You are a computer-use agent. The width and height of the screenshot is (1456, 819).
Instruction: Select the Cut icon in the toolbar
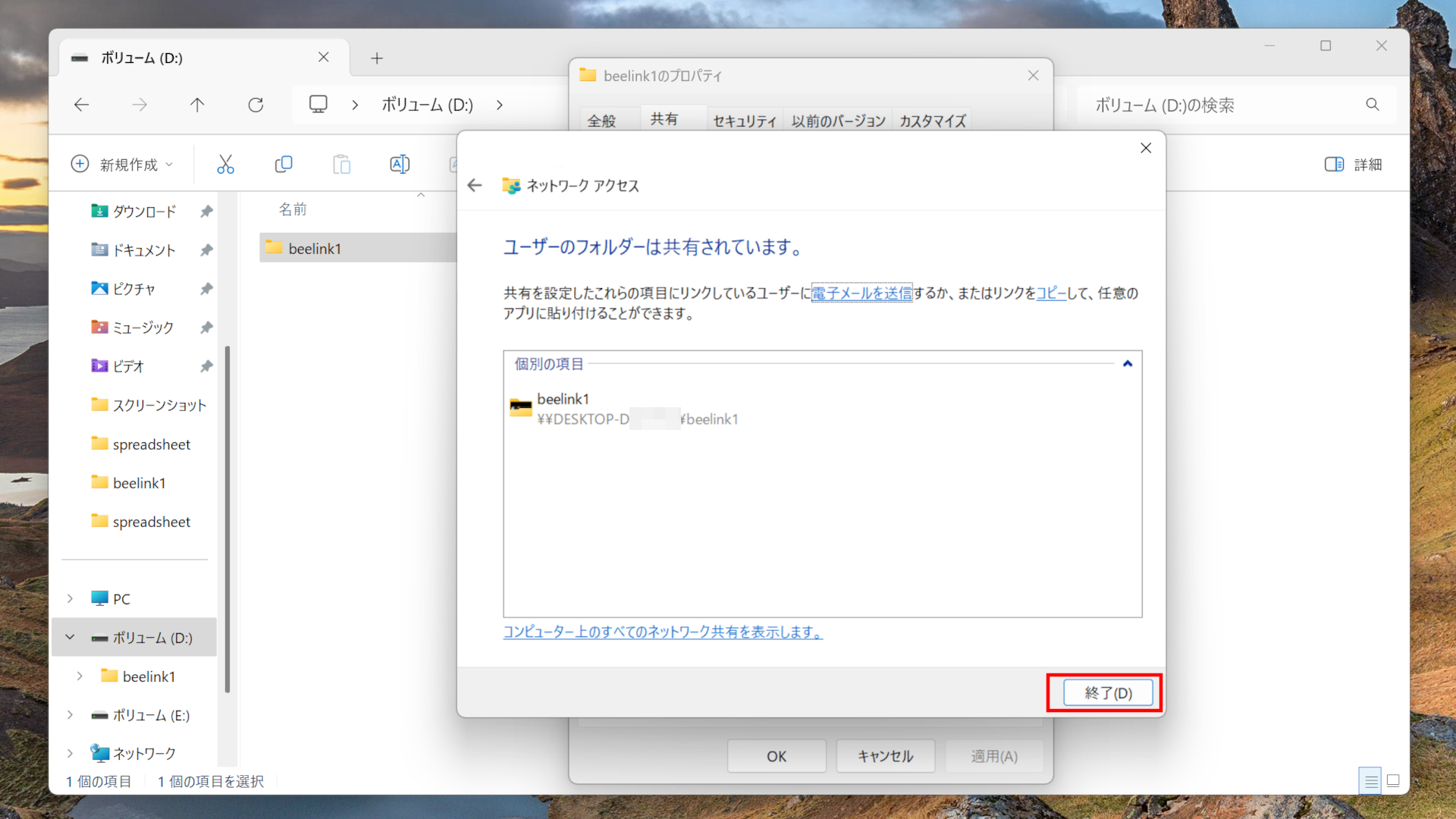[225, 164]
